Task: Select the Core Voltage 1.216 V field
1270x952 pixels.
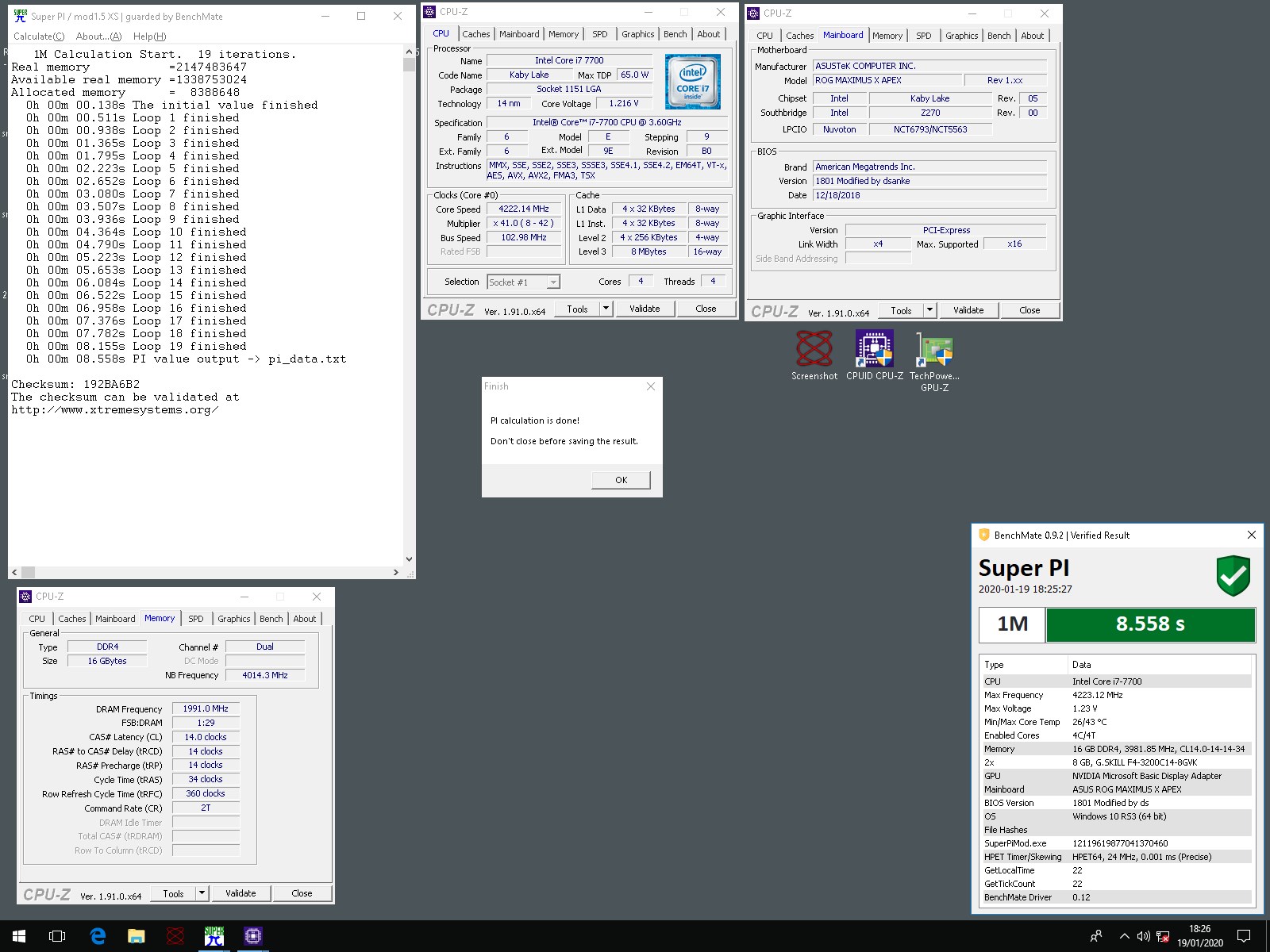Action: click(x=624, y=104)
